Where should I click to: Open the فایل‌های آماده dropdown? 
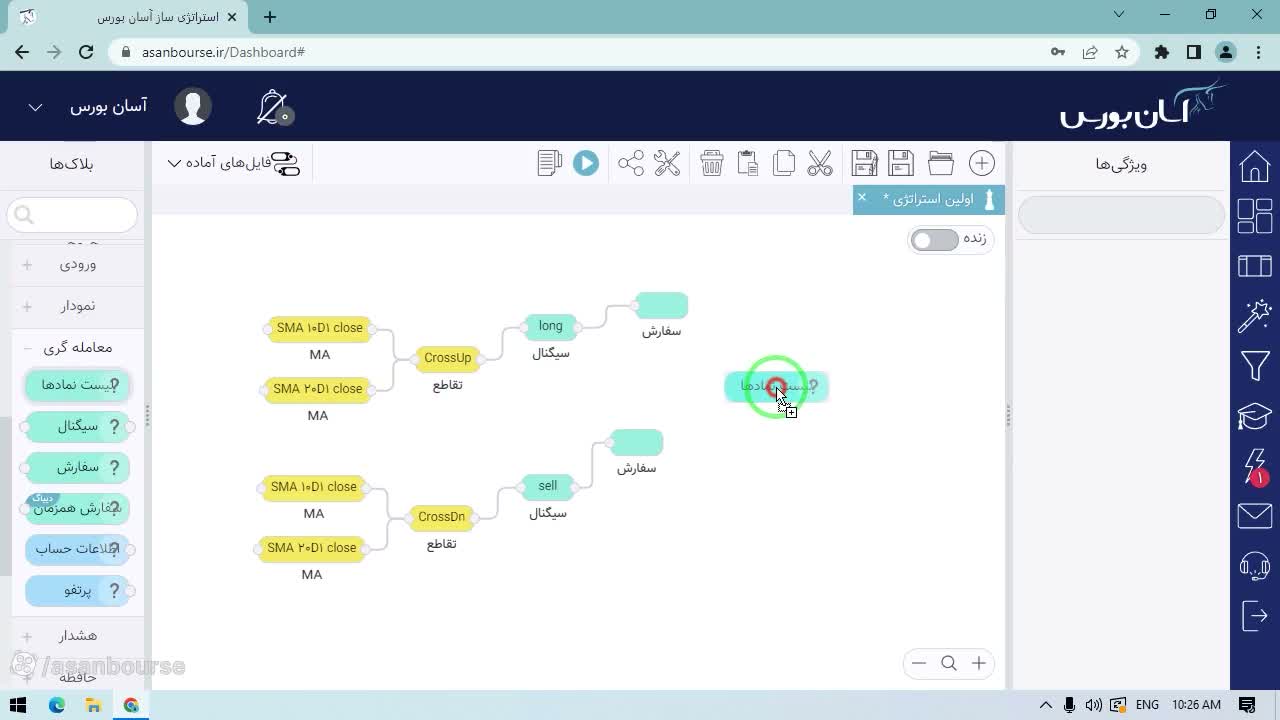coord(232,163)
